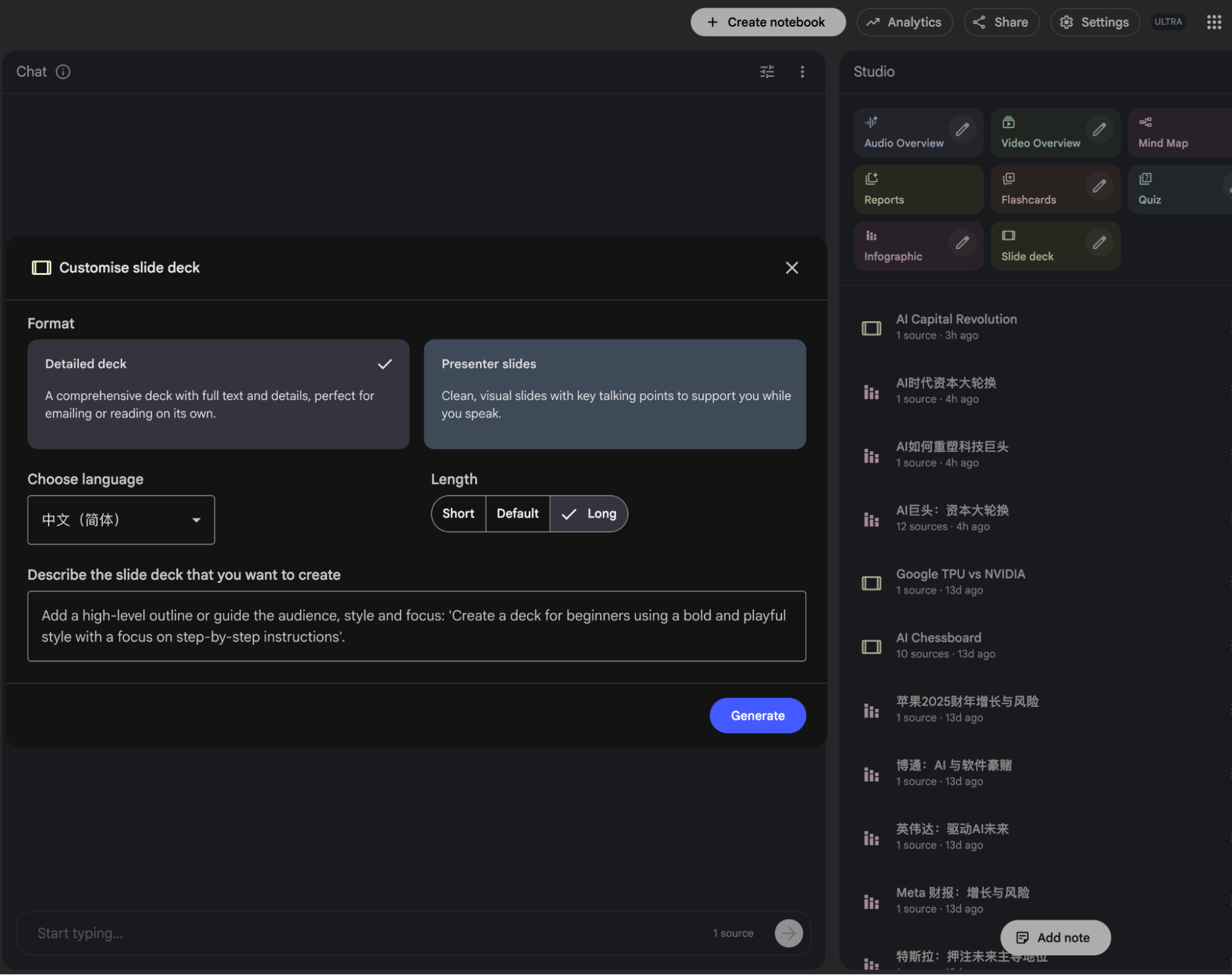1232x975 pixels.
Task: Open the Choose language dropdown
Action: tap(121, 520)
